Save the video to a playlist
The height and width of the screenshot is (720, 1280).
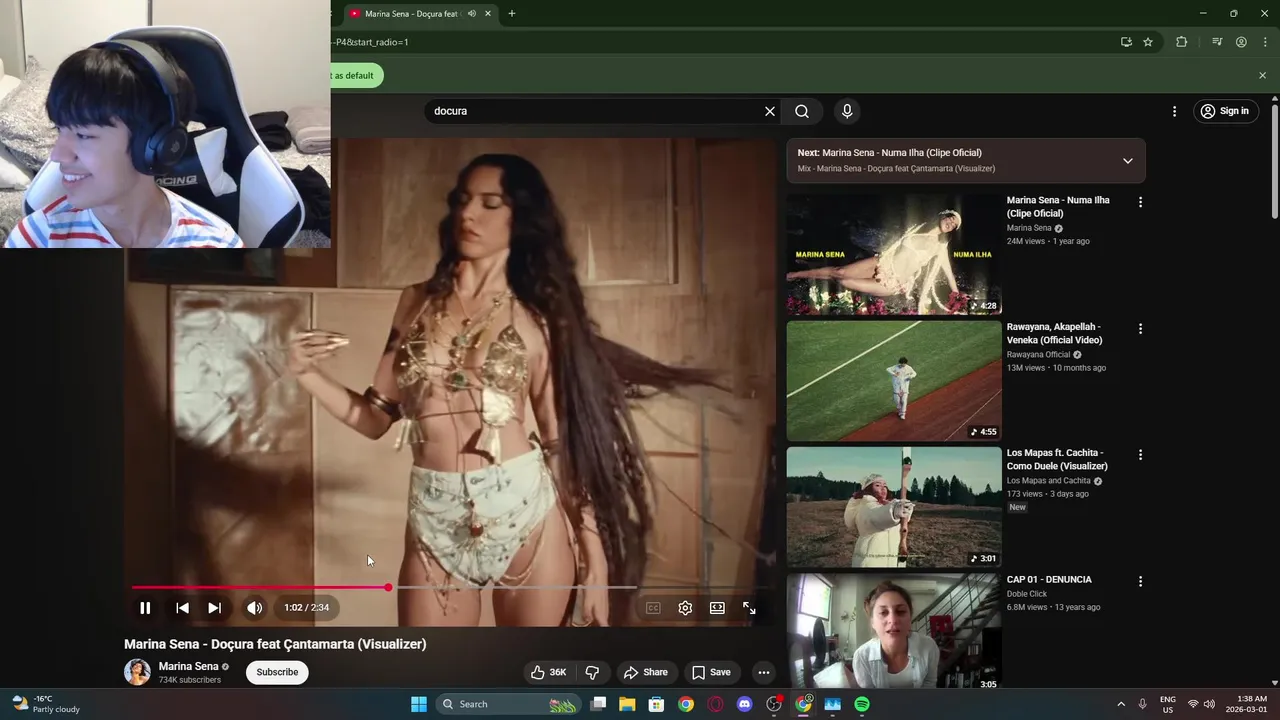click(711, 672)
